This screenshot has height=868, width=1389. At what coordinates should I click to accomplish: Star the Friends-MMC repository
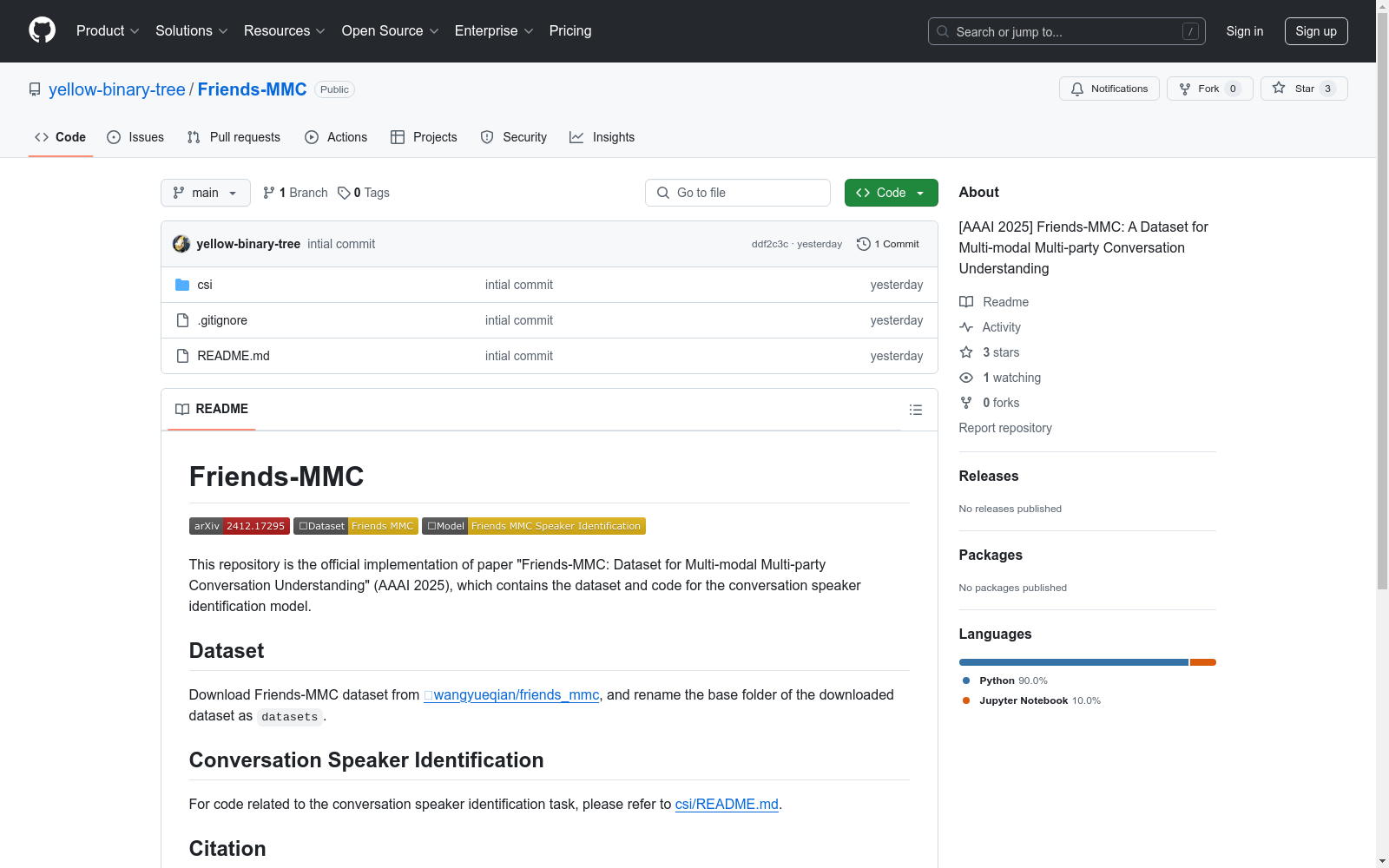pyautogui.click(x=1303, y=89)
